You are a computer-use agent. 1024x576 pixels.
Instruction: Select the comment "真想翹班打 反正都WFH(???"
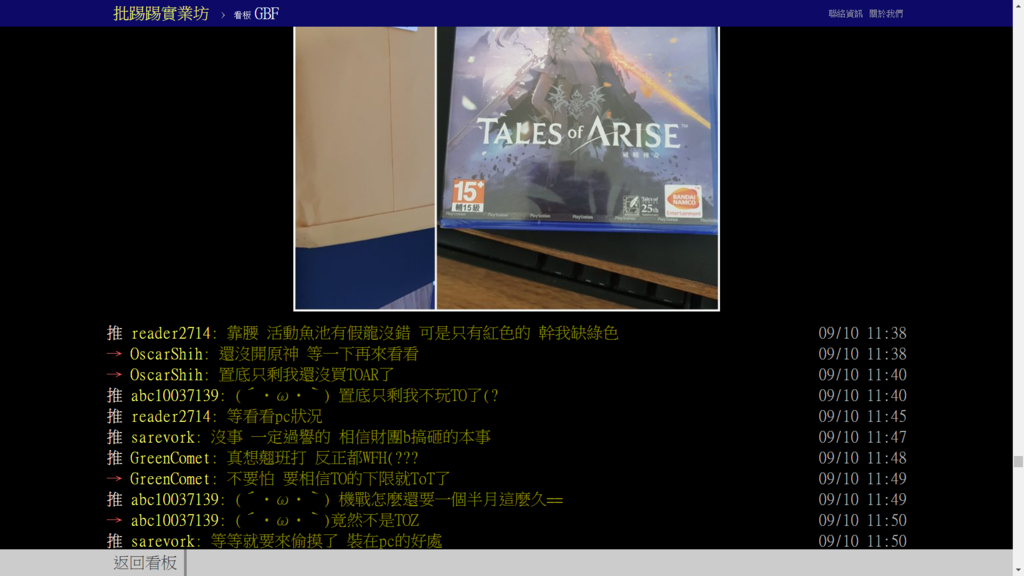(323, 458)
